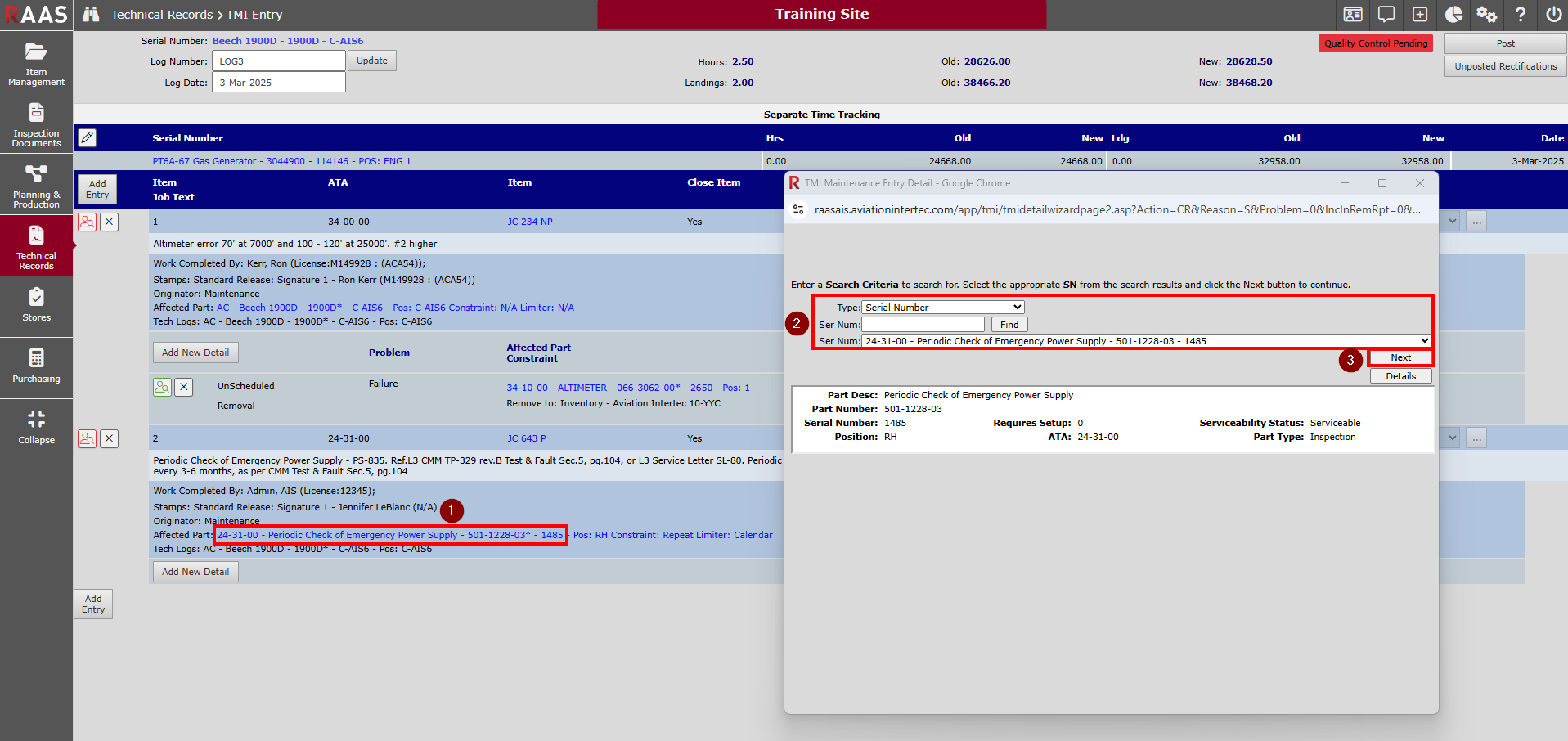Open the settings gears icon
This screenshot has width=1568, height=741.
click(1486, 15)
